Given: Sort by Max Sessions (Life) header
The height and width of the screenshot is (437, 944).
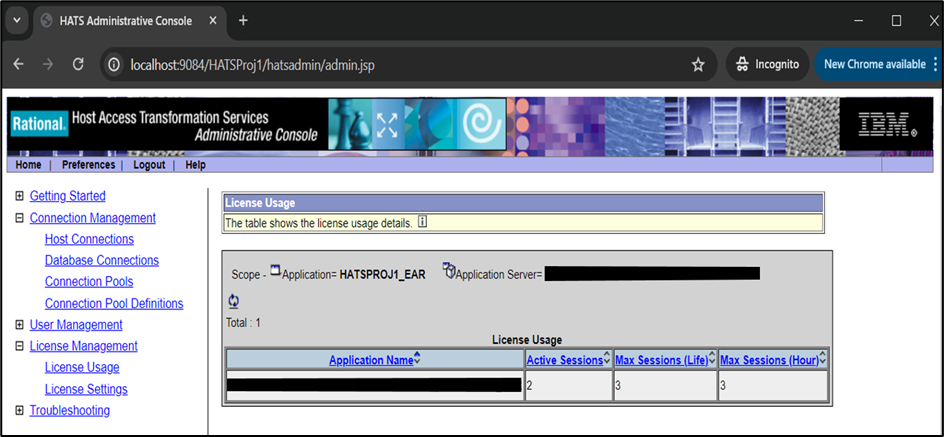Looking at the screenshot, I should [x=662, y=361].
